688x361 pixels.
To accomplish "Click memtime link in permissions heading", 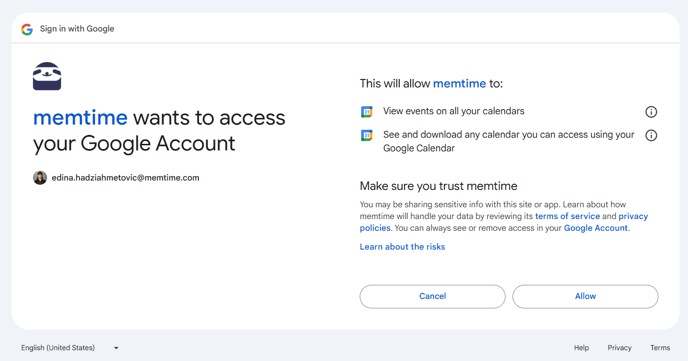I will pos(459,84).
